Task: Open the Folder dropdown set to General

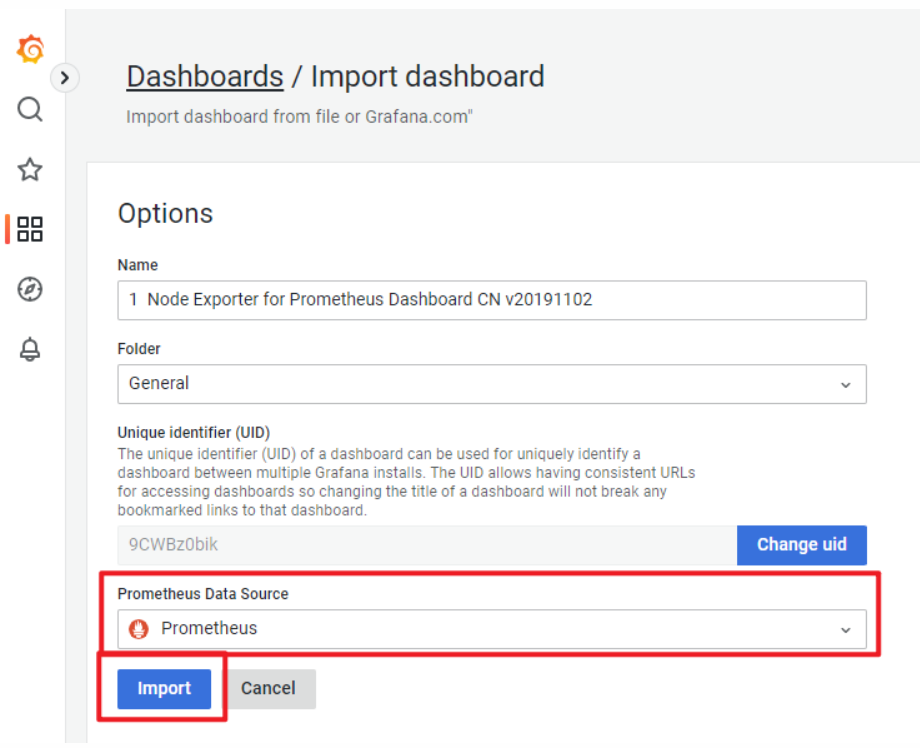Action: click(x=492, y=384)
